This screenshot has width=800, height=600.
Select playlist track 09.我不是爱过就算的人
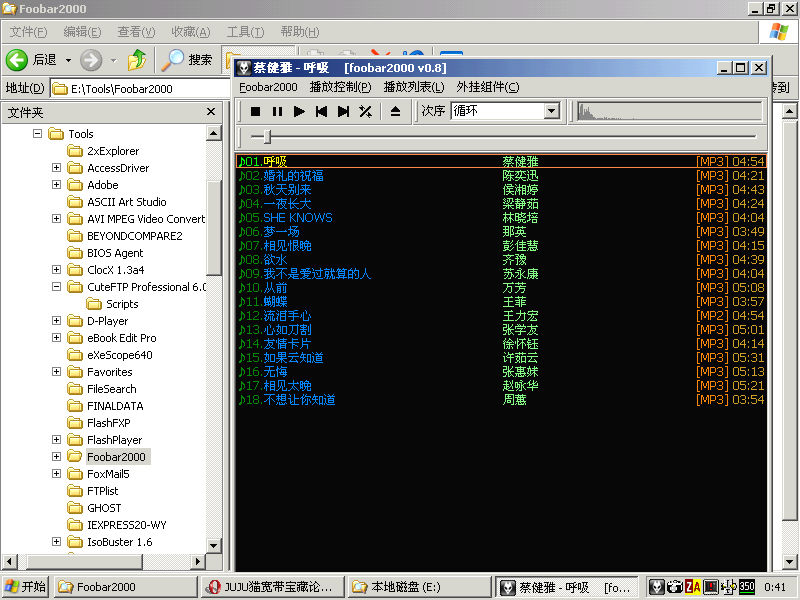(x=502, y=273)
